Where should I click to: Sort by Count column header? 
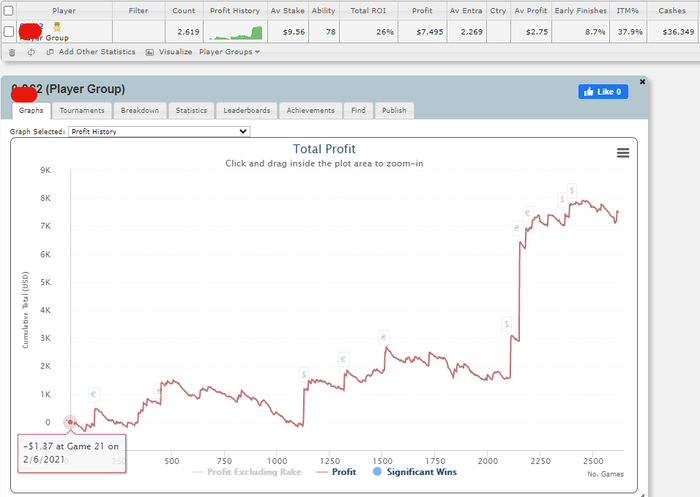[183, 10]
